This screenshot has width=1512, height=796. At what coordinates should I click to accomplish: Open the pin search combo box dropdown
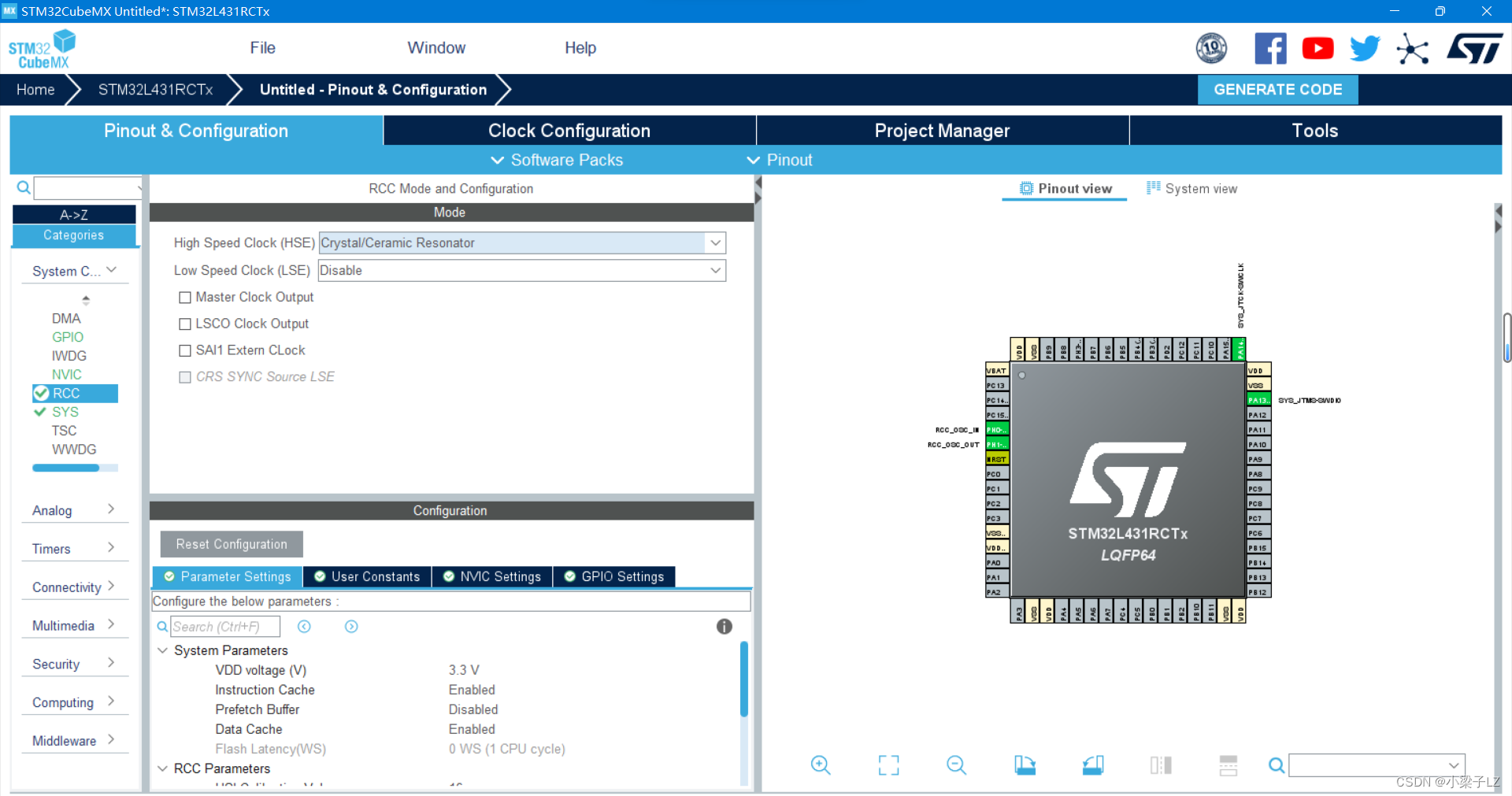click(1454, 765)
